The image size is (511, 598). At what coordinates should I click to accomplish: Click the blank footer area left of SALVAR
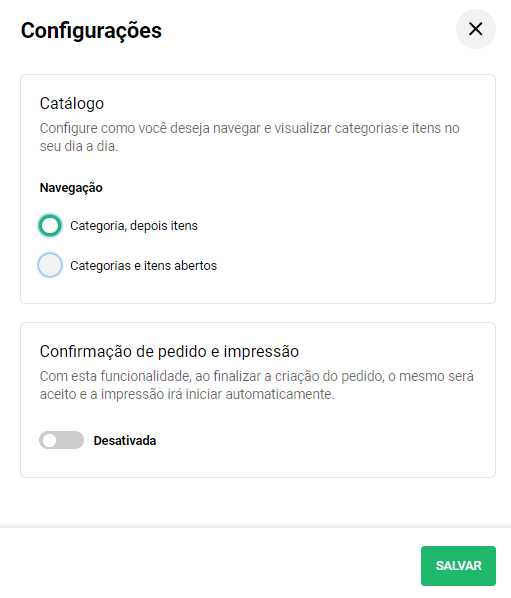click(210, 564)
